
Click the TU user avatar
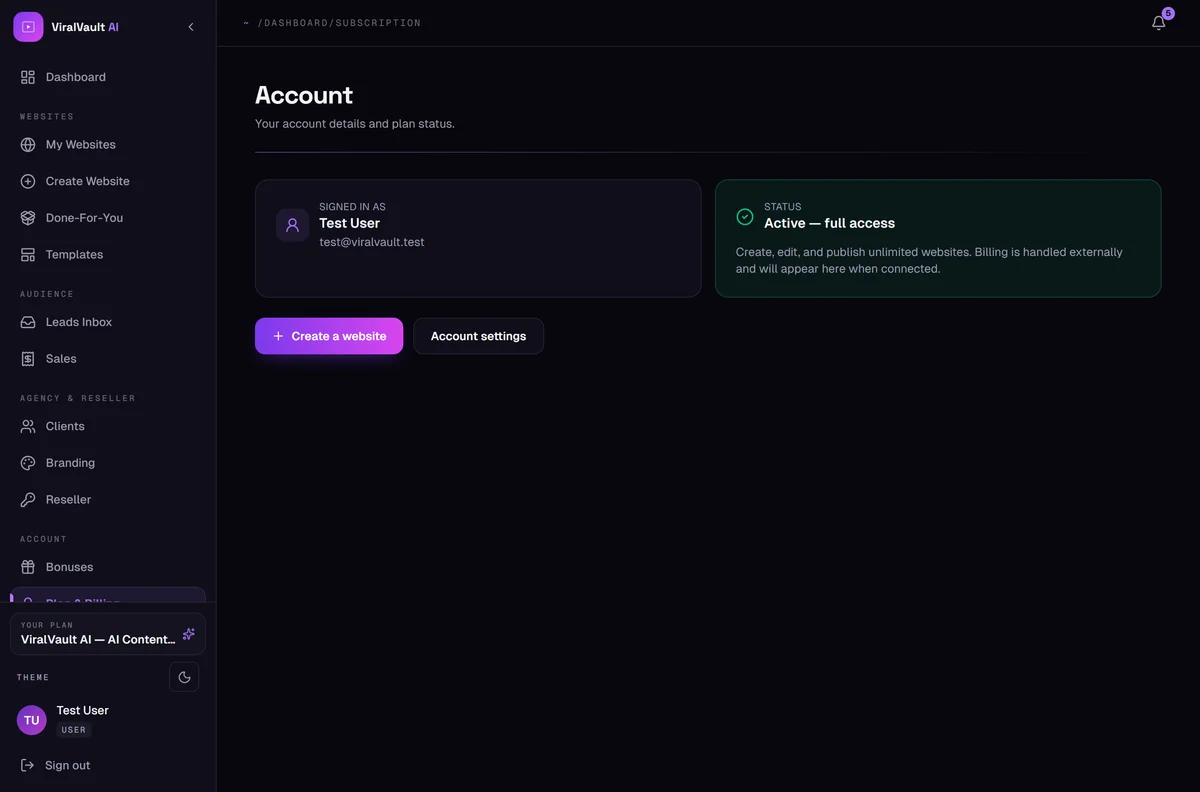pos(32,720)
